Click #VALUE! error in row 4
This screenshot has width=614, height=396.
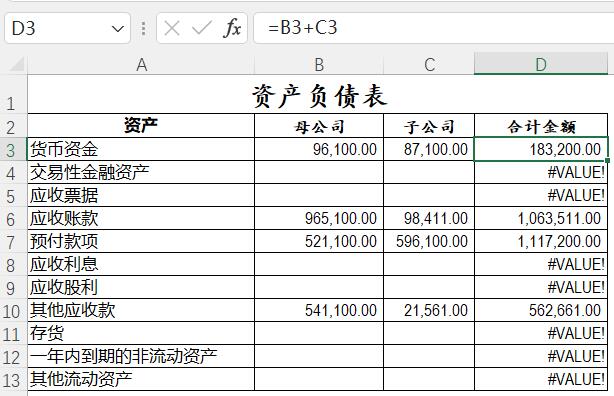tap(541, 172)
